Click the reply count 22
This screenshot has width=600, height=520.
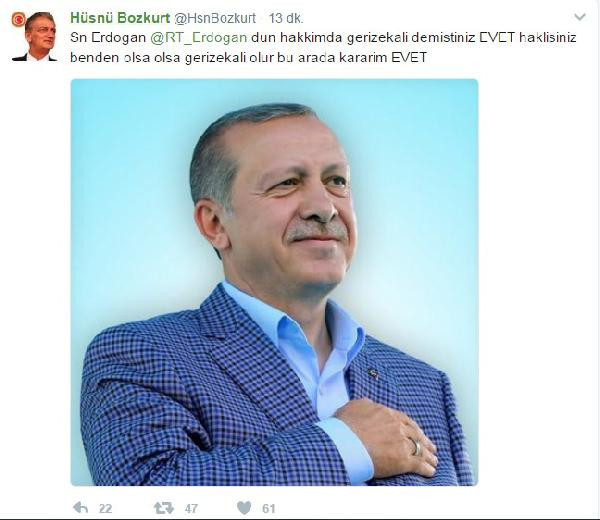coord(105,509)
